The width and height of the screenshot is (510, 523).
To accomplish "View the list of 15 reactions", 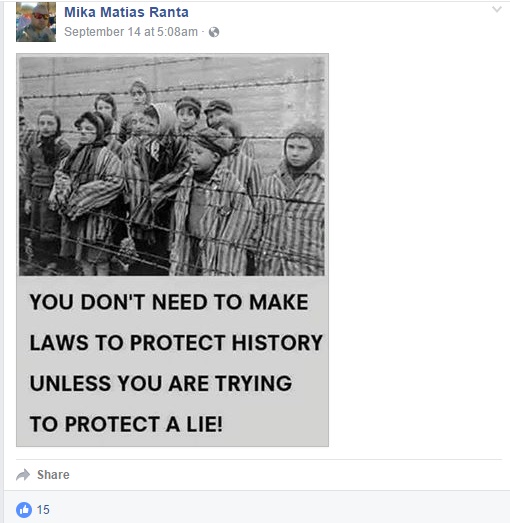I will pyautogui.click(x=43, y=510).
